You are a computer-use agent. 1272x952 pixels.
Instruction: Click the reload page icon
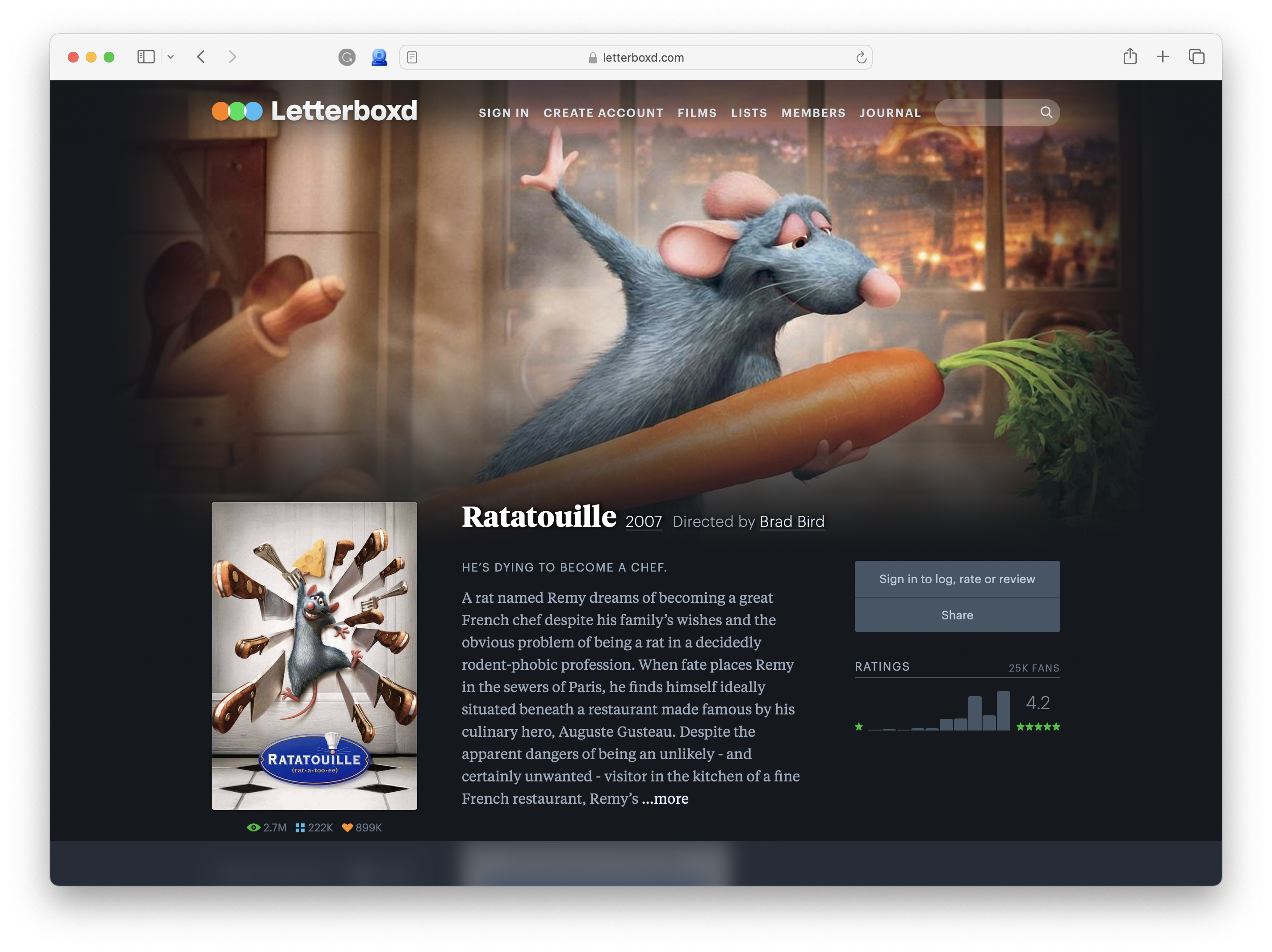861,58
